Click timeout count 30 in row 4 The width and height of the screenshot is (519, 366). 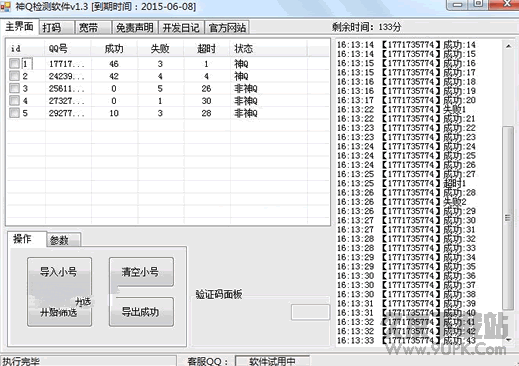coord(206,101)
